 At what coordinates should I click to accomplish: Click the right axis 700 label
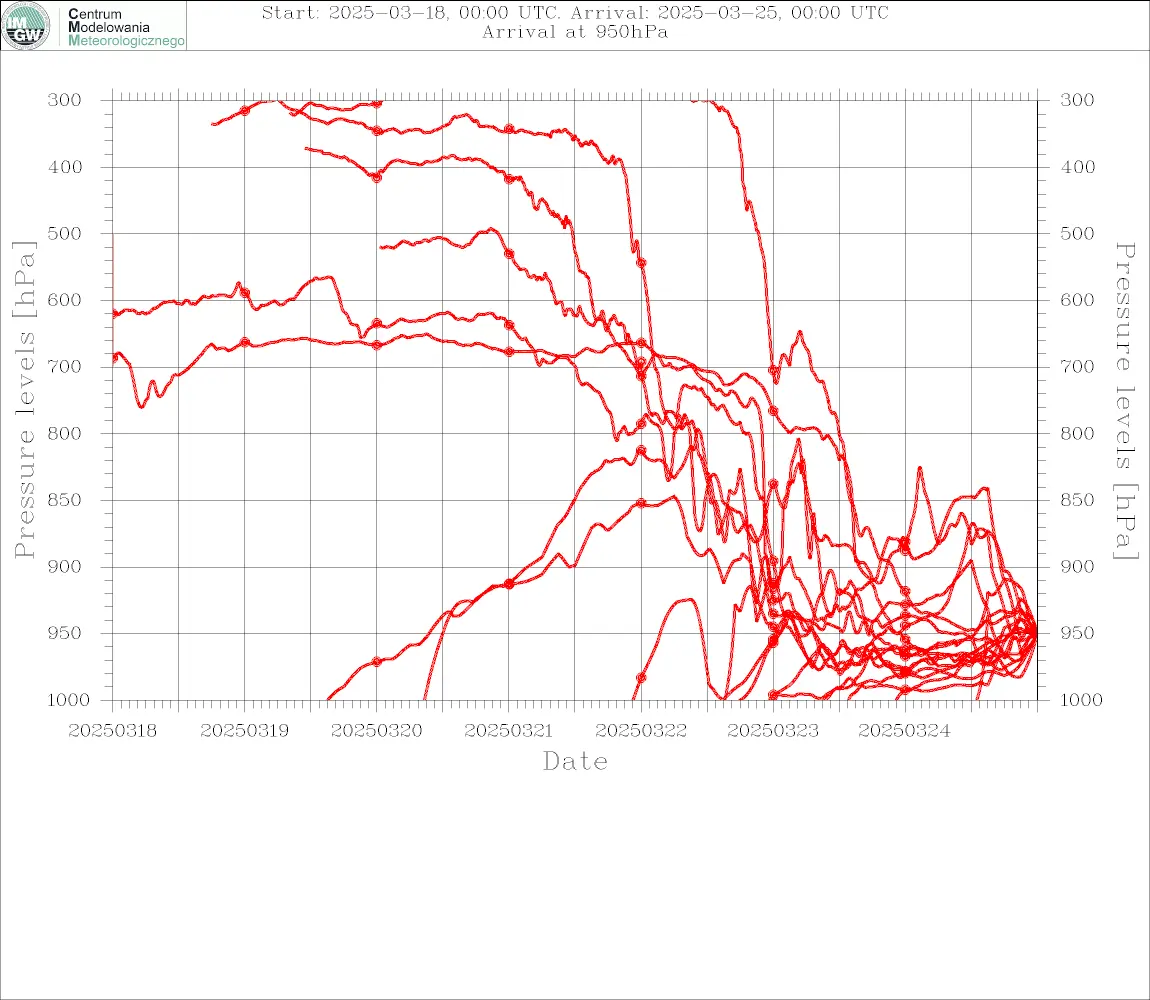[x=1077, y=366]
